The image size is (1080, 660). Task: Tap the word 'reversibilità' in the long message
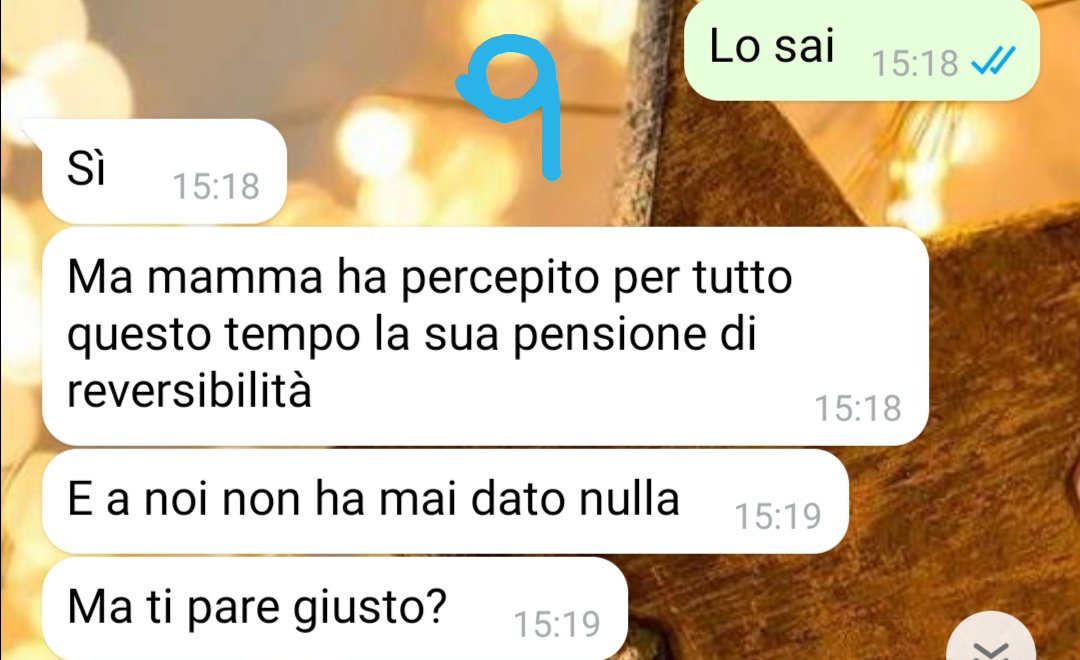pos(189,390)
